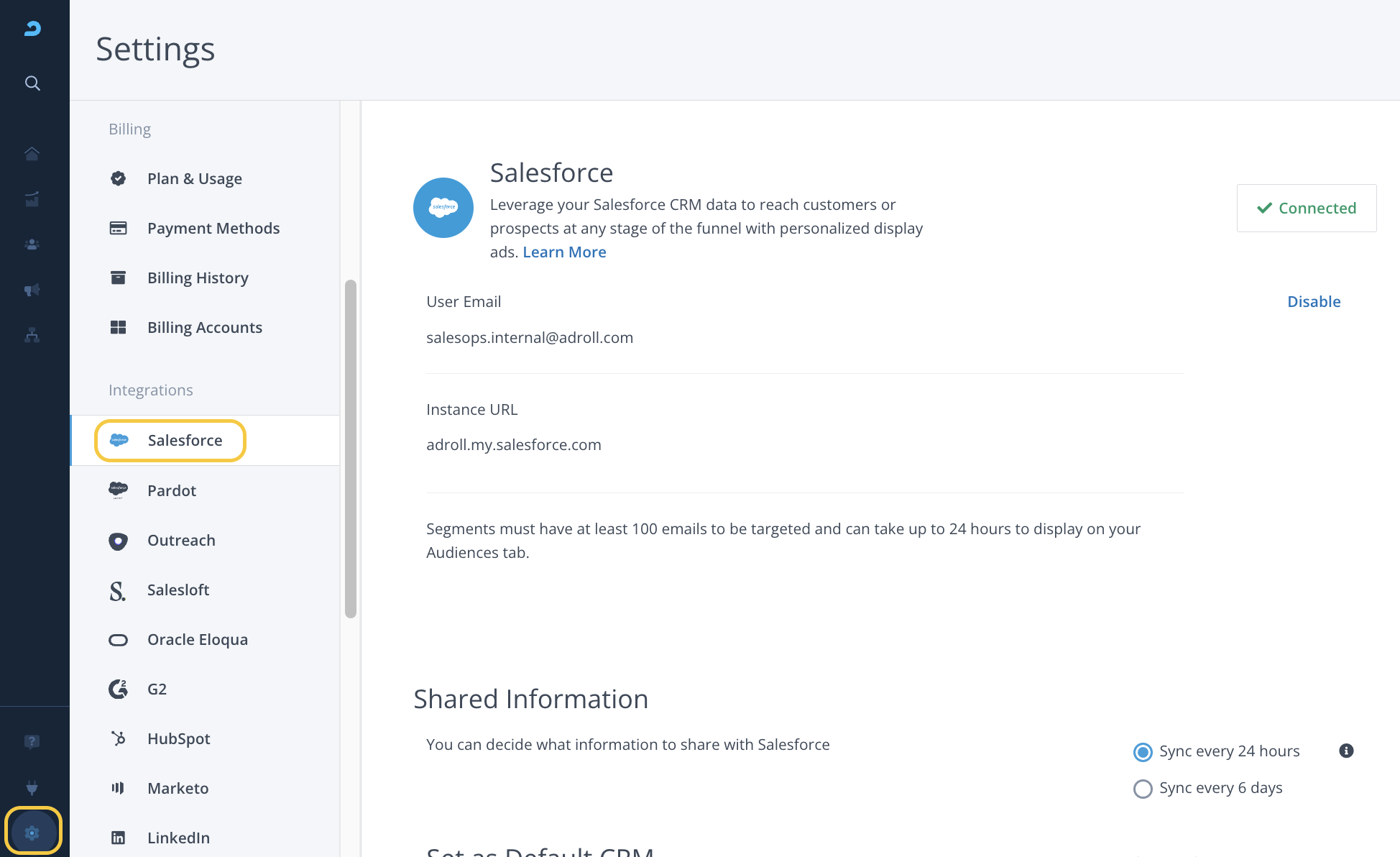Click the Integrations section label

[151, 390]
